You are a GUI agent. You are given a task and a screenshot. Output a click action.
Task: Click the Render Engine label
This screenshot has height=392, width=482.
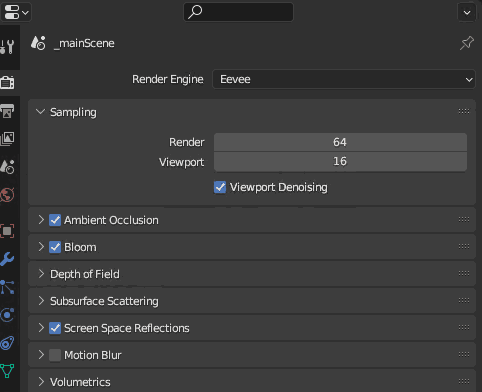(x=168, y=79)
